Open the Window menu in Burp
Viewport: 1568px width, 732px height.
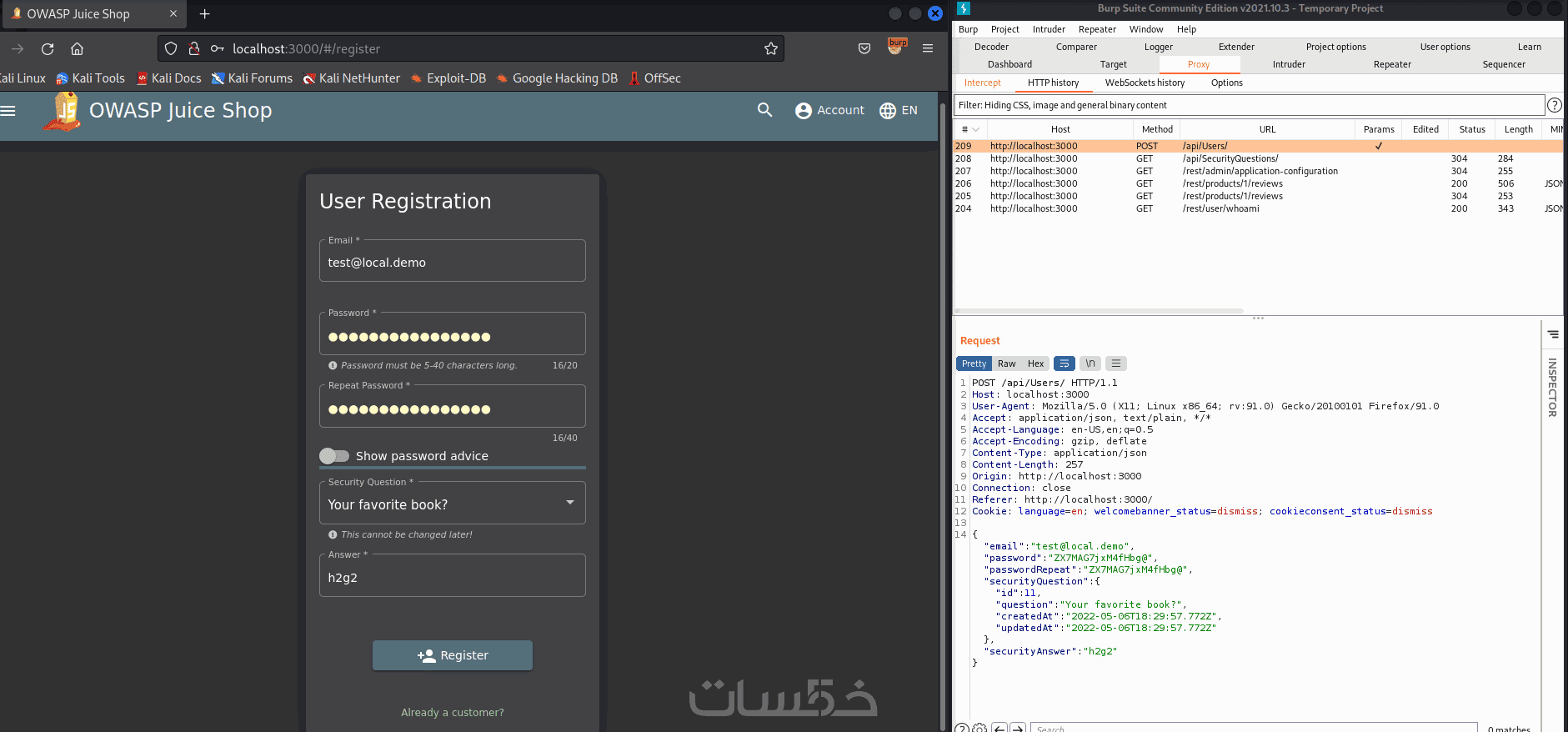tap(1146, 29)
